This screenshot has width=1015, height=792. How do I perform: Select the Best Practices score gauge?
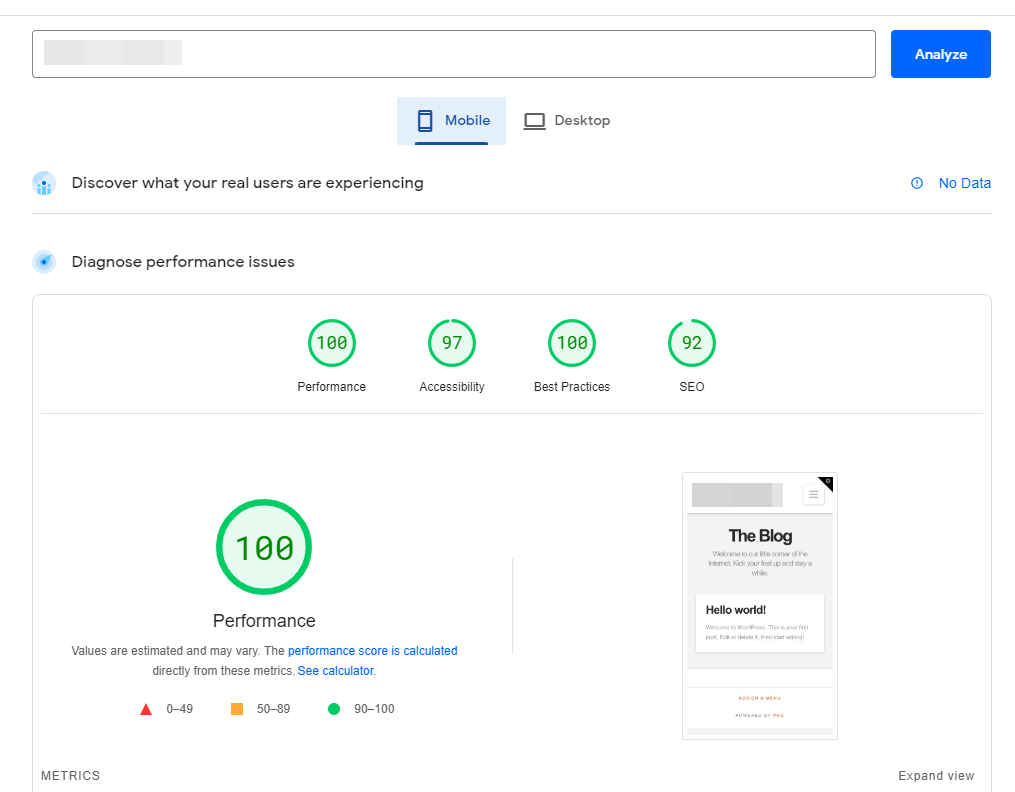click(571, 344)
